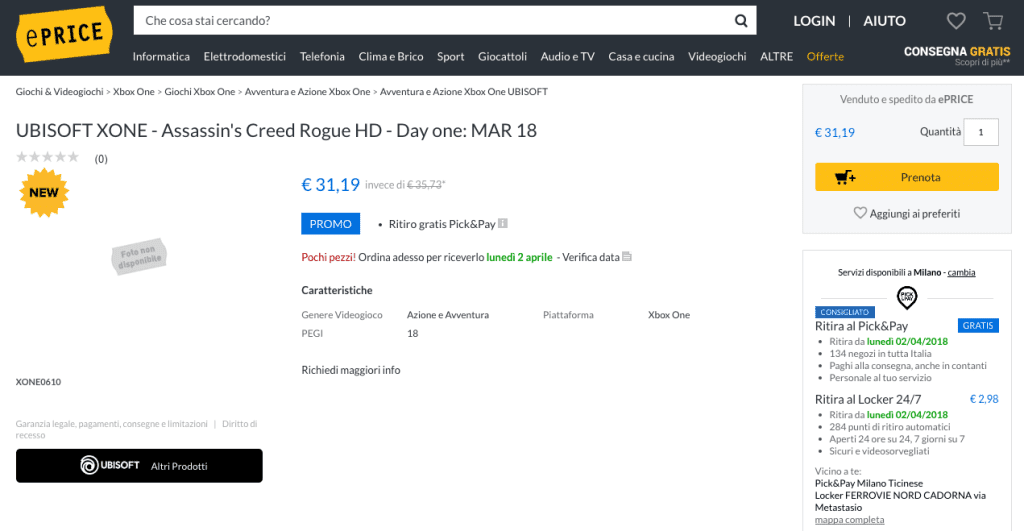Viewport: 1024px width, 531px height.
Task: Click 'mappa completa' link
Action: pos(849,520)
